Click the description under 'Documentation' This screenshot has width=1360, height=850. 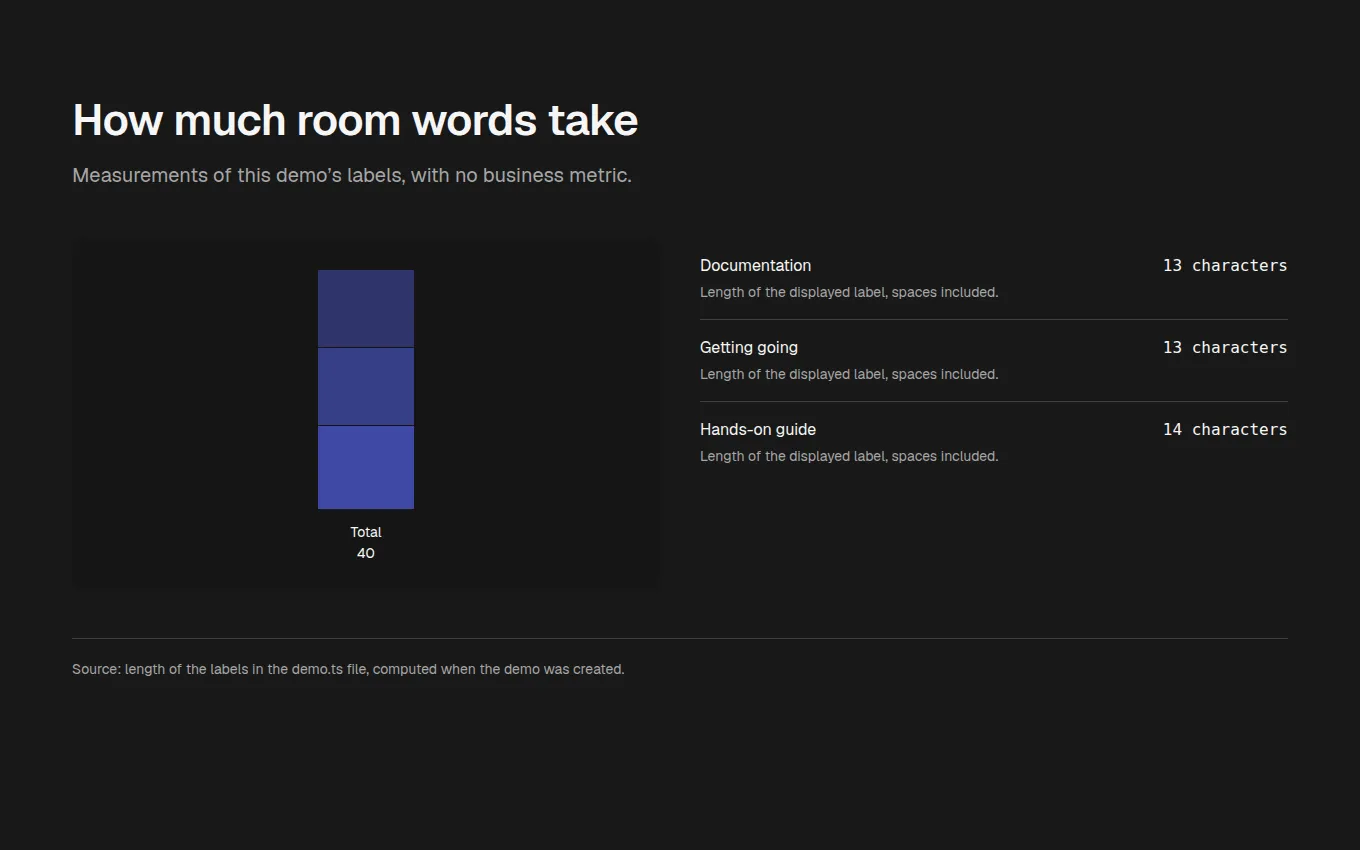click(x=849, y=292)
